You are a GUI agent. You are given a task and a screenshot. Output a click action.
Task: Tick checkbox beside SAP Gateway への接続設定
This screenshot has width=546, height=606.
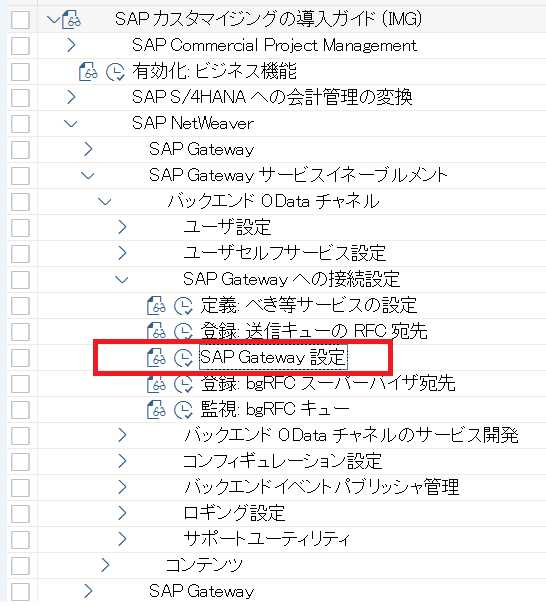pos(20,280)
